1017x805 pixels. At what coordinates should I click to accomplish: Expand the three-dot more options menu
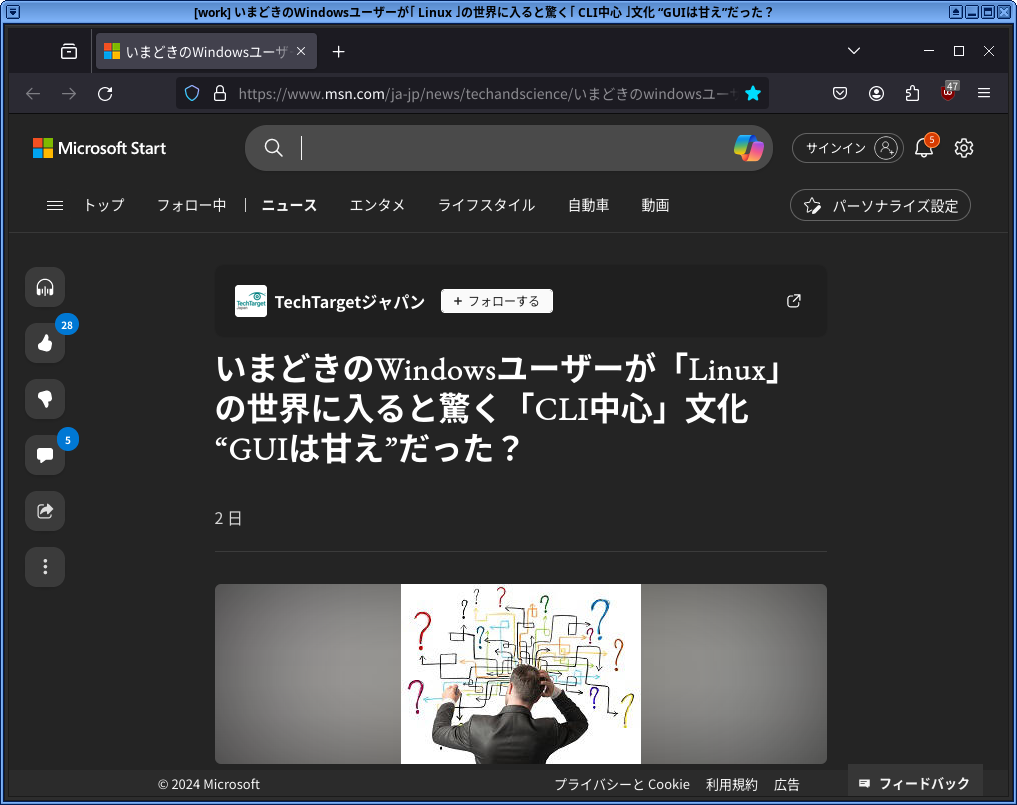tap(44, 567)
